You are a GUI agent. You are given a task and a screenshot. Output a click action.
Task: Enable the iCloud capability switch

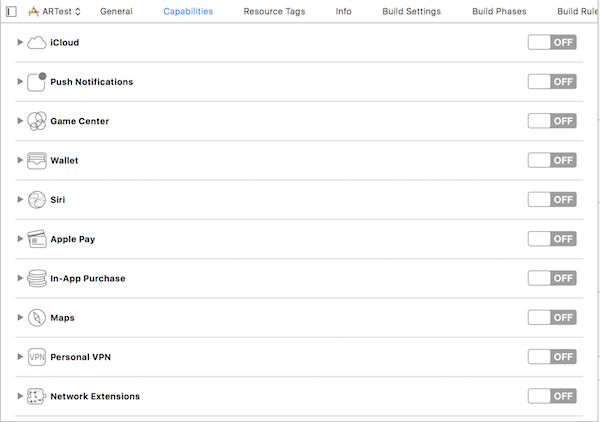click(x=552, y=43)
